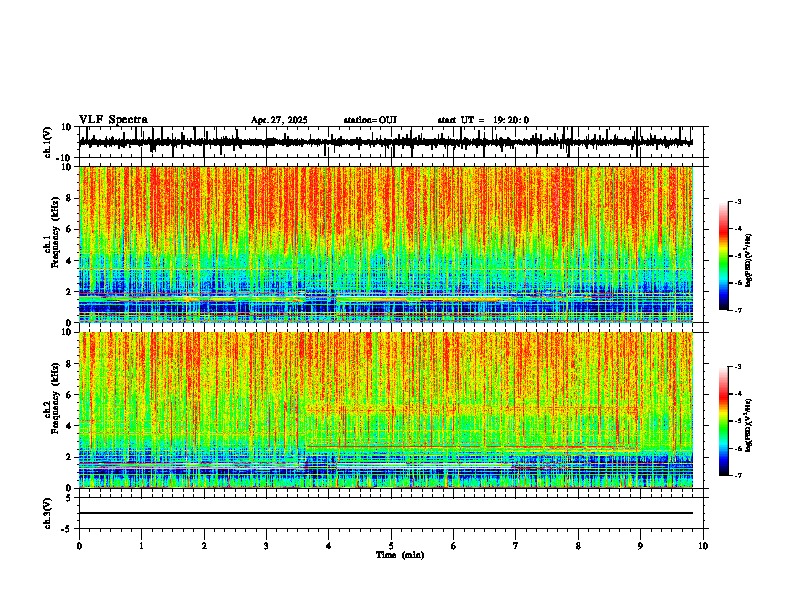Click time axis tick label "7"

click(516, 546)
